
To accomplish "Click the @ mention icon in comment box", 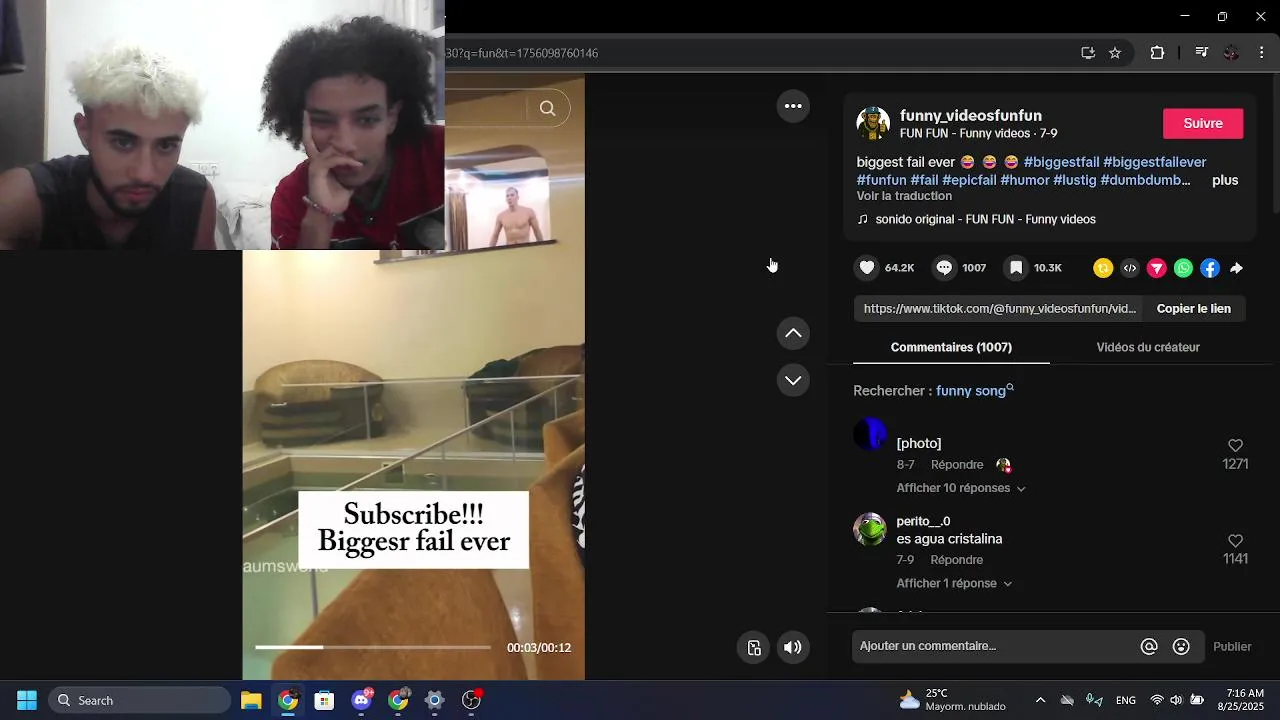I will pyautogui.click(x=1149, y=647).
